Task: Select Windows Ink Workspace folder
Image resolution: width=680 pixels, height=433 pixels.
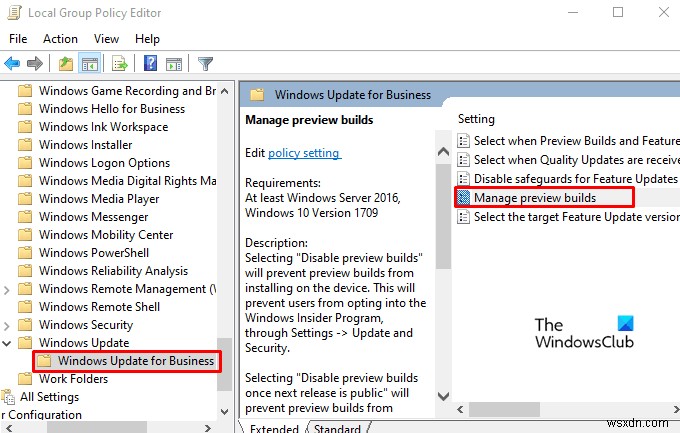Action: click(103, 127)
